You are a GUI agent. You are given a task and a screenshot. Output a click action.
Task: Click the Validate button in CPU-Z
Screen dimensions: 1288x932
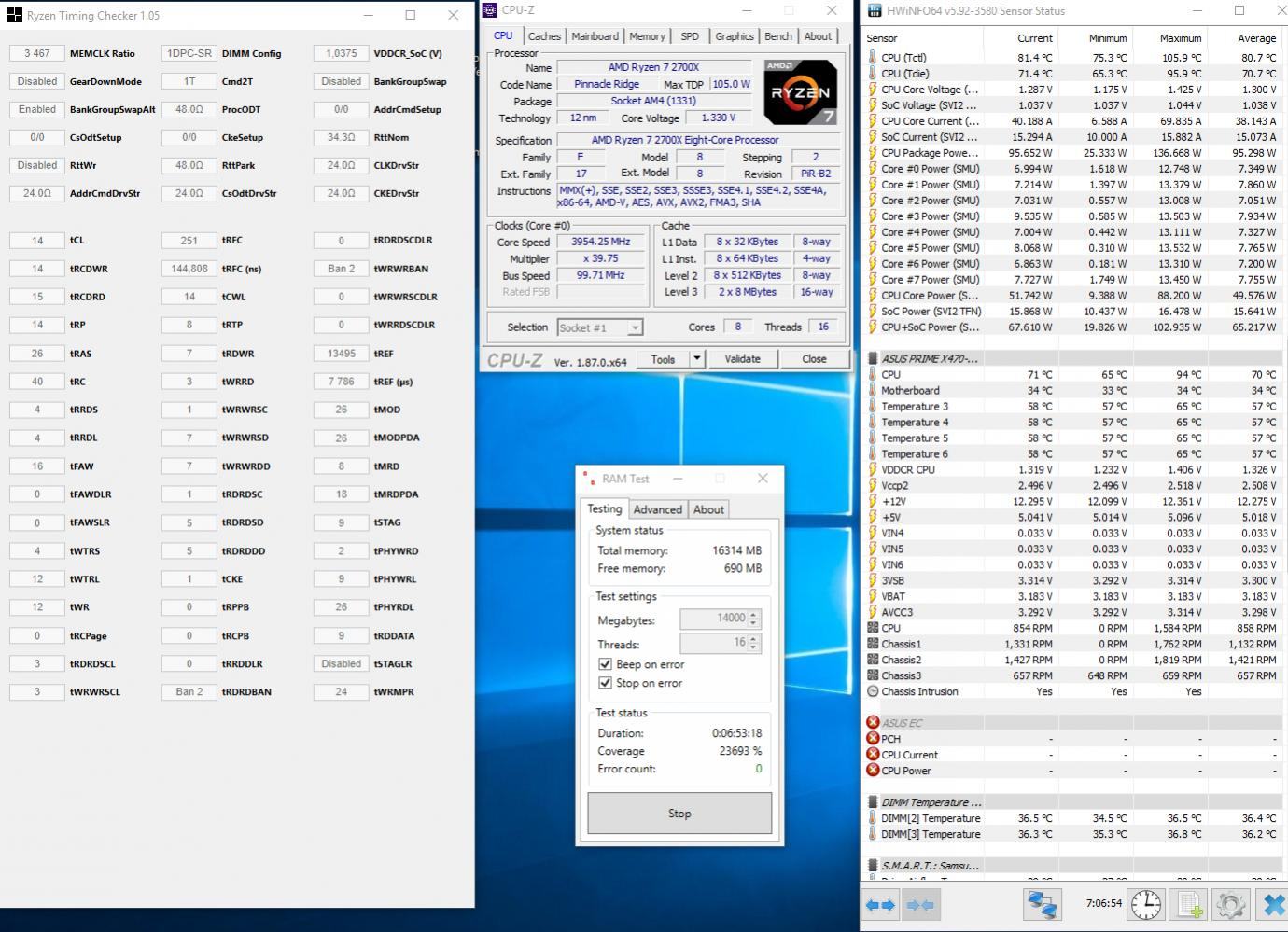742,359
